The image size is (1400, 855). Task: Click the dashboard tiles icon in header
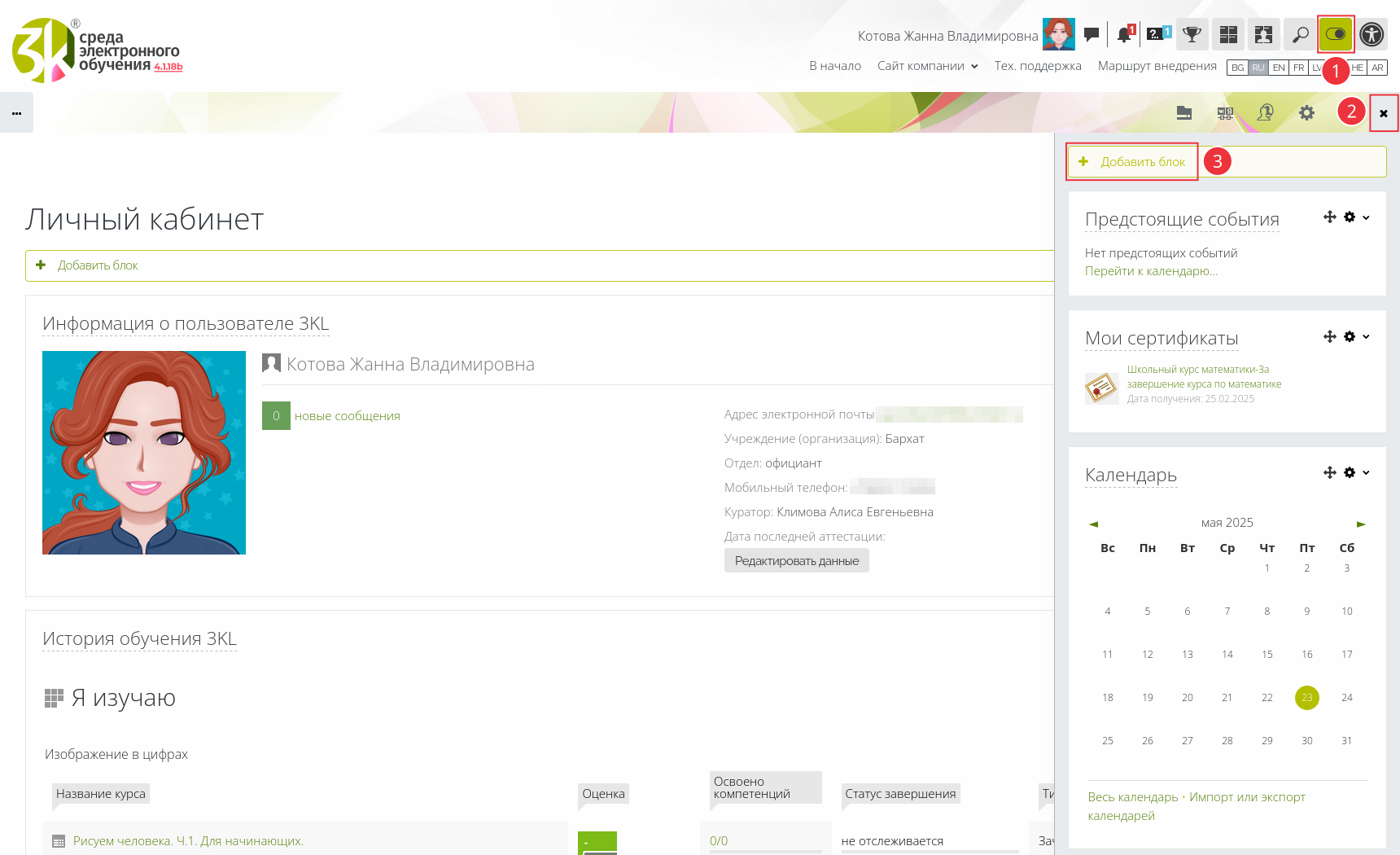tap(1228, 34)
